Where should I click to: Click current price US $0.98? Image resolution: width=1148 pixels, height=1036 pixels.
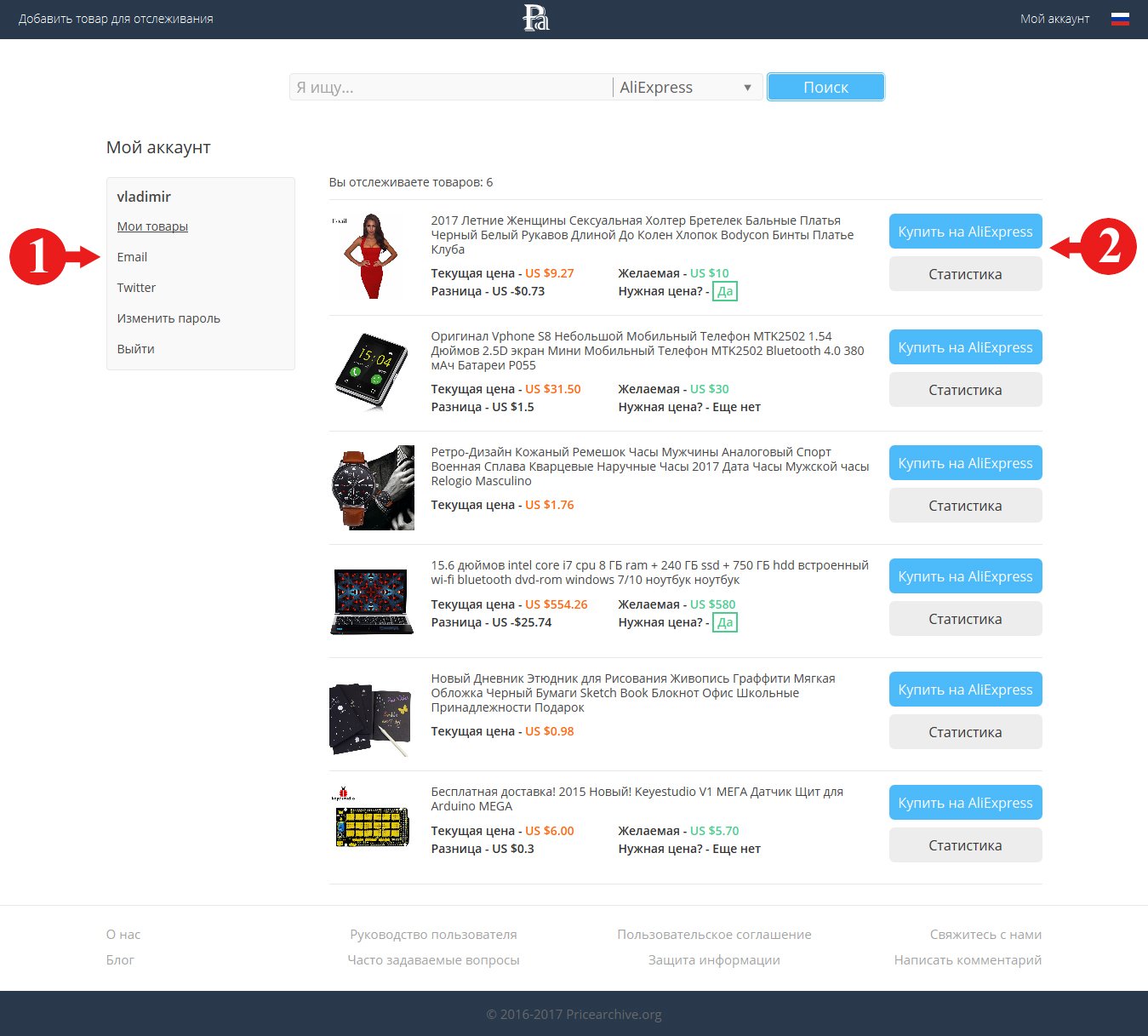tap(550, 731)
